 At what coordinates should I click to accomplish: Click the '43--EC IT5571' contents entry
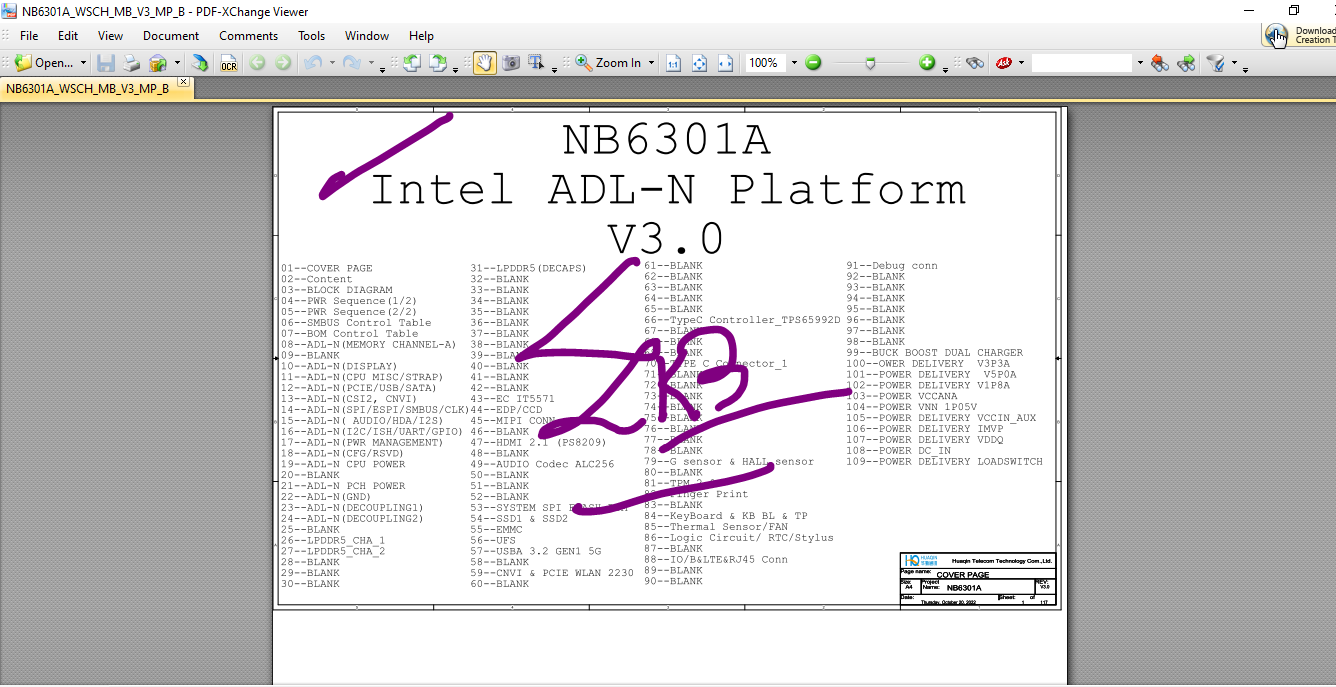(x=512, y=399)
